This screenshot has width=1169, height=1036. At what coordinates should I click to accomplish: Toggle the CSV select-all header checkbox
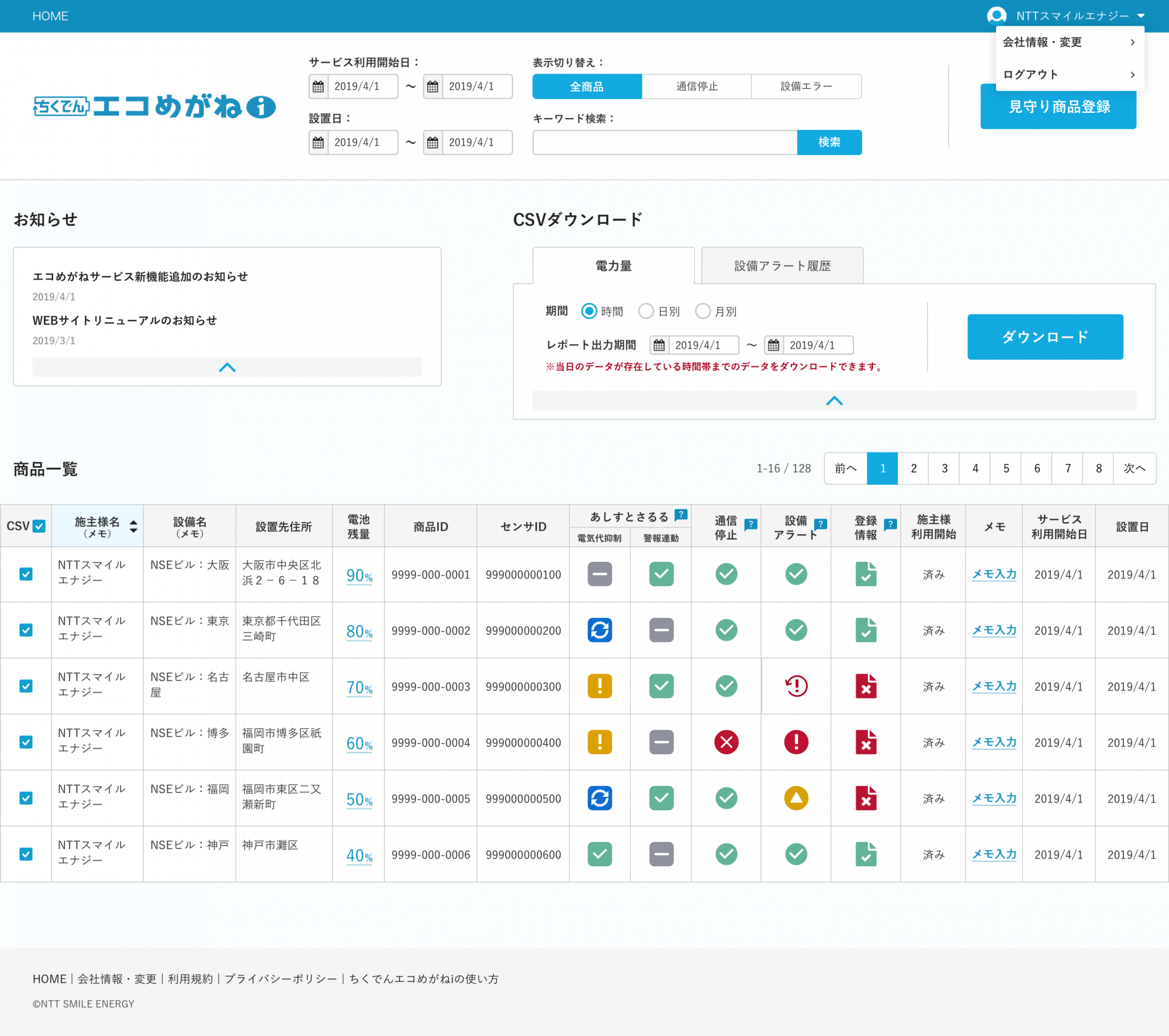(x=39, y=526)
